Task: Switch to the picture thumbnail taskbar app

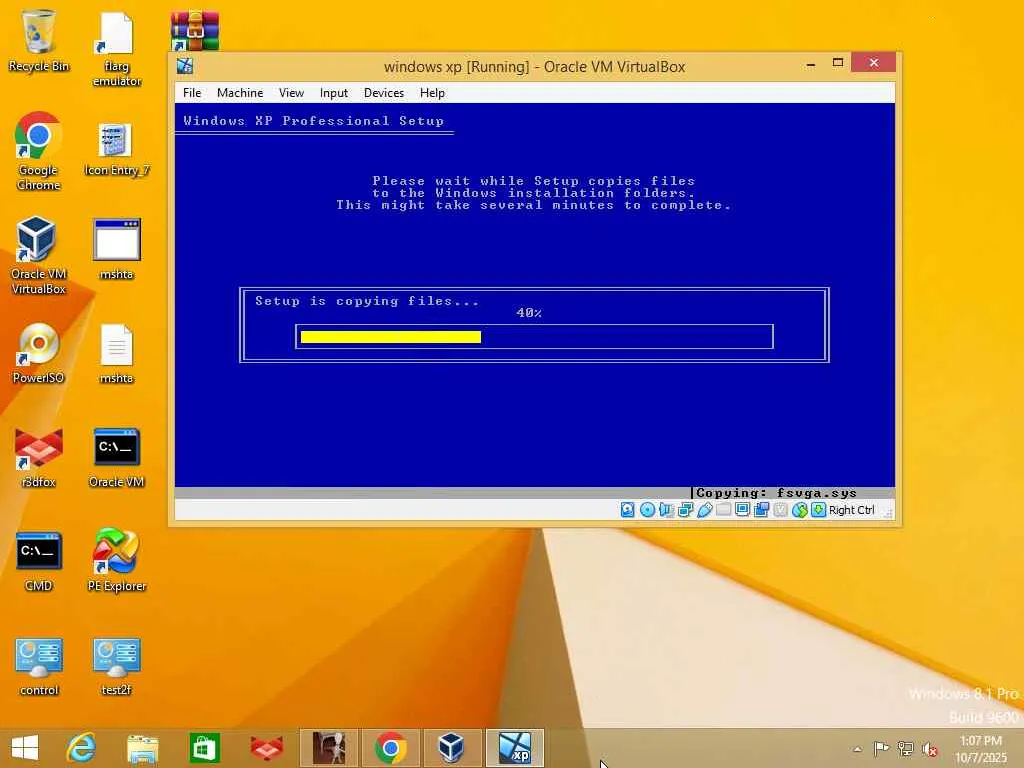Action: (x=328, y=748)
